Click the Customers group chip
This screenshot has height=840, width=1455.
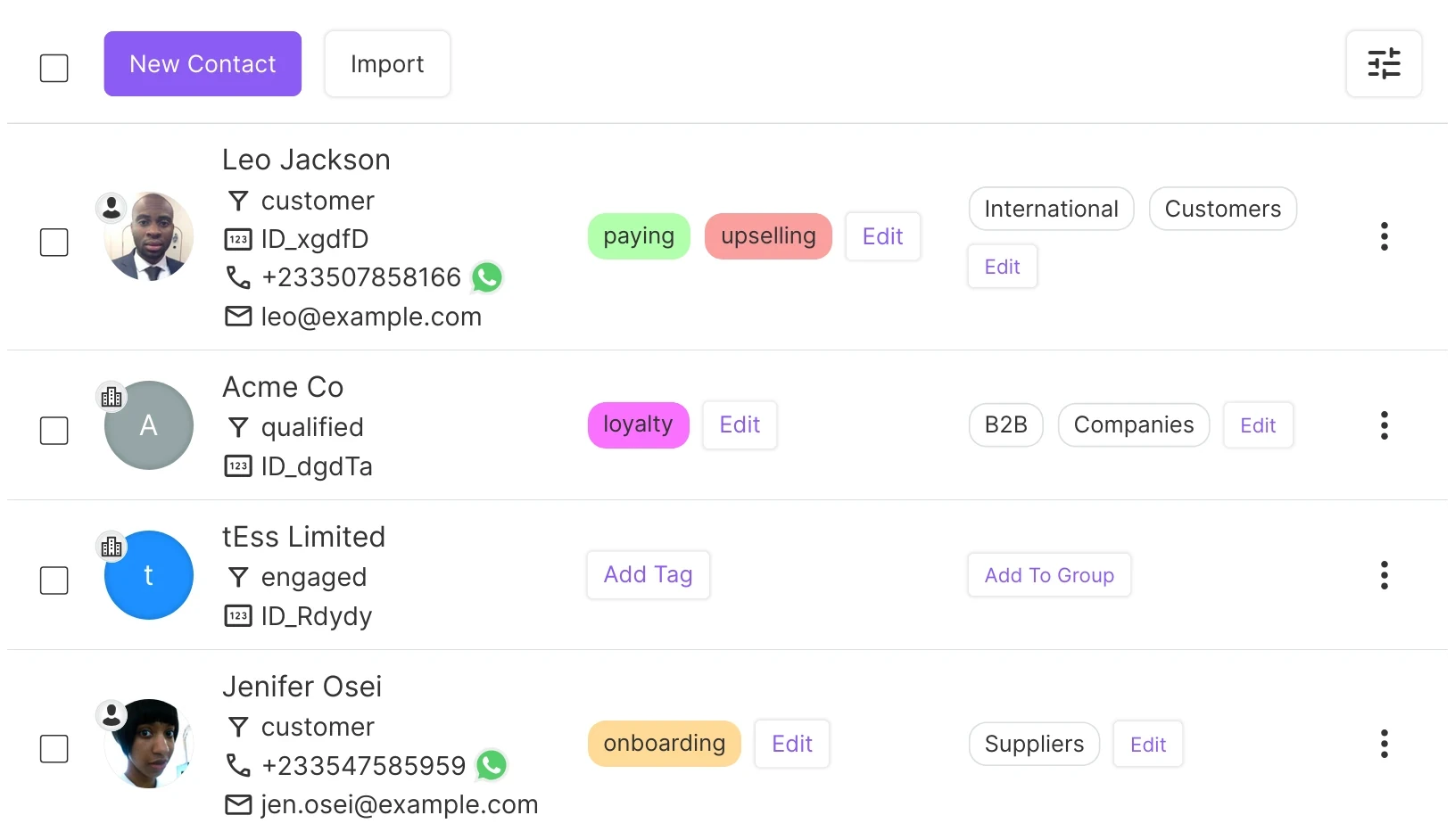click(1222, 209)
